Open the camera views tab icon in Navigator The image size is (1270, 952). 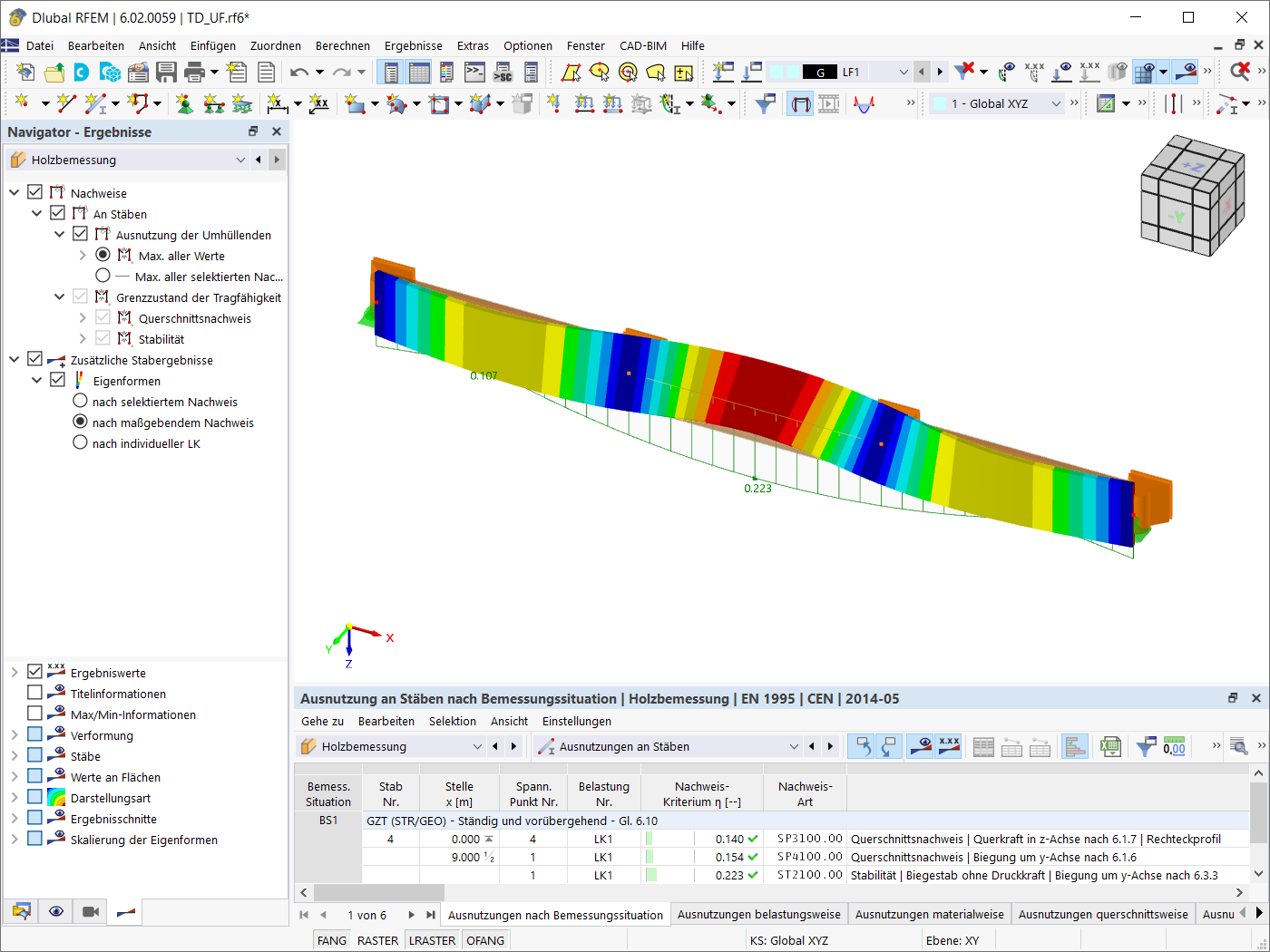tap(91, 911)
